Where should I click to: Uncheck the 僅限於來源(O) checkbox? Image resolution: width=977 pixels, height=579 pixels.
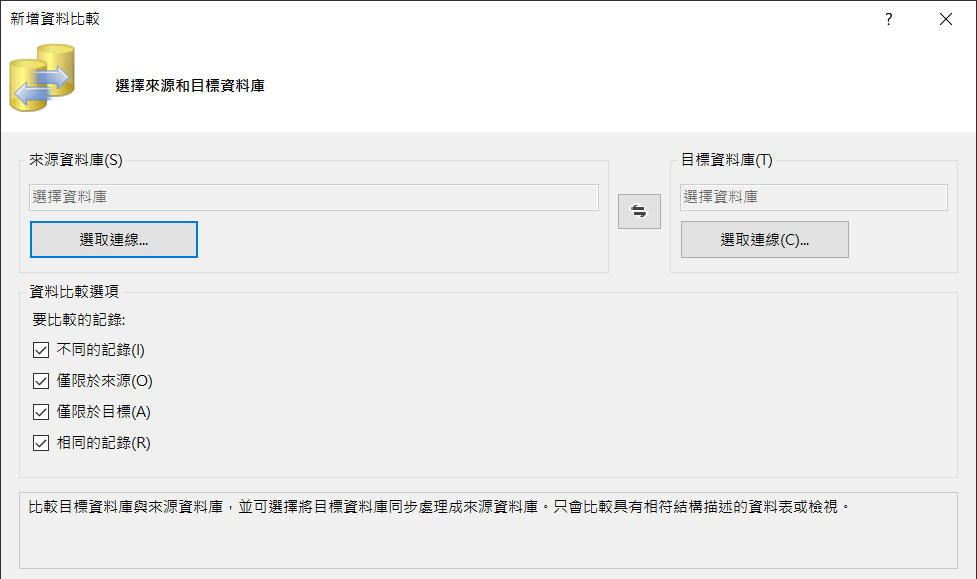point(41,381)
